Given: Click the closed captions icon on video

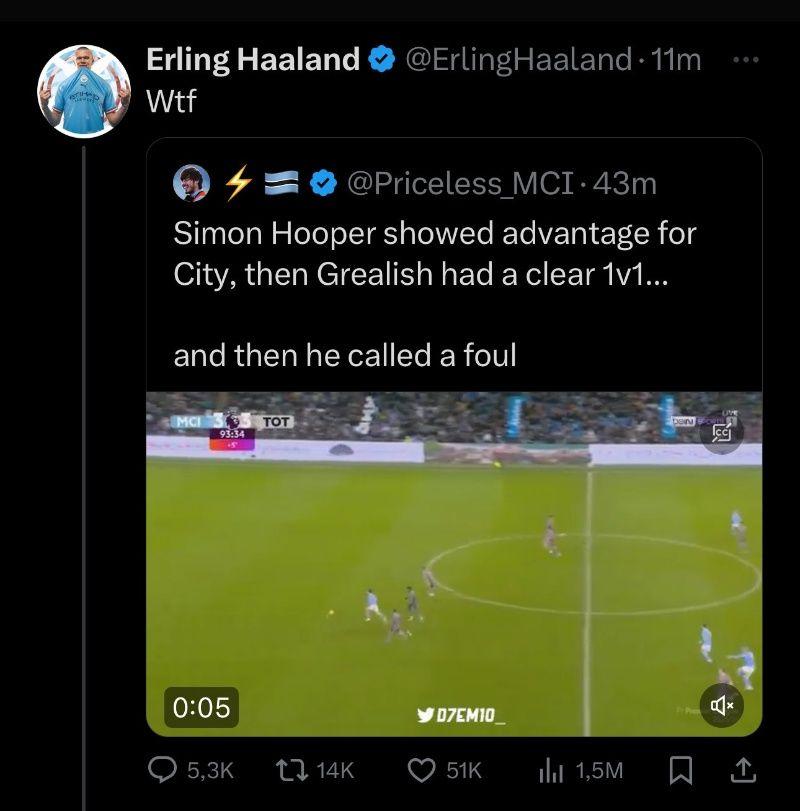Looking at the screenshot, I should coord(721,433).
